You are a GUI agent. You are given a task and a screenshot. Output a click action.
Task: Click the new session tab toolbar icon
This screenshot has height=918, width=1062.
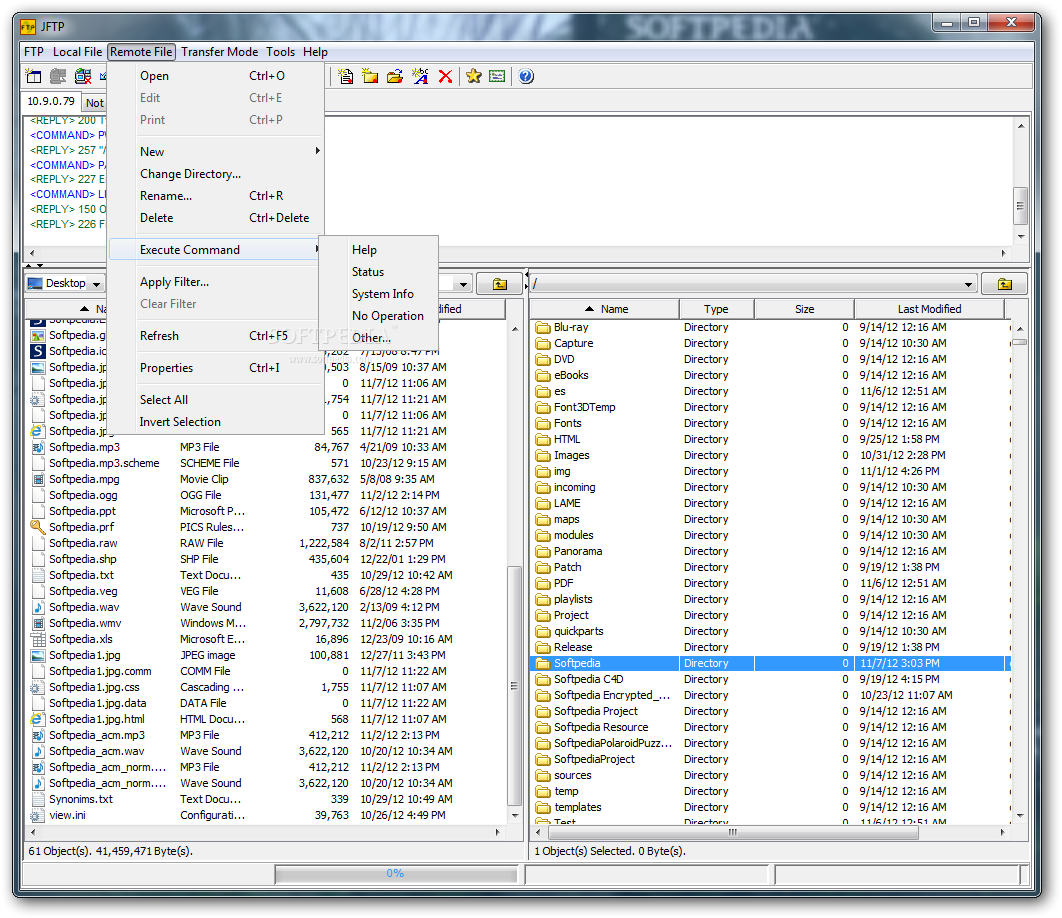(33, 76)
